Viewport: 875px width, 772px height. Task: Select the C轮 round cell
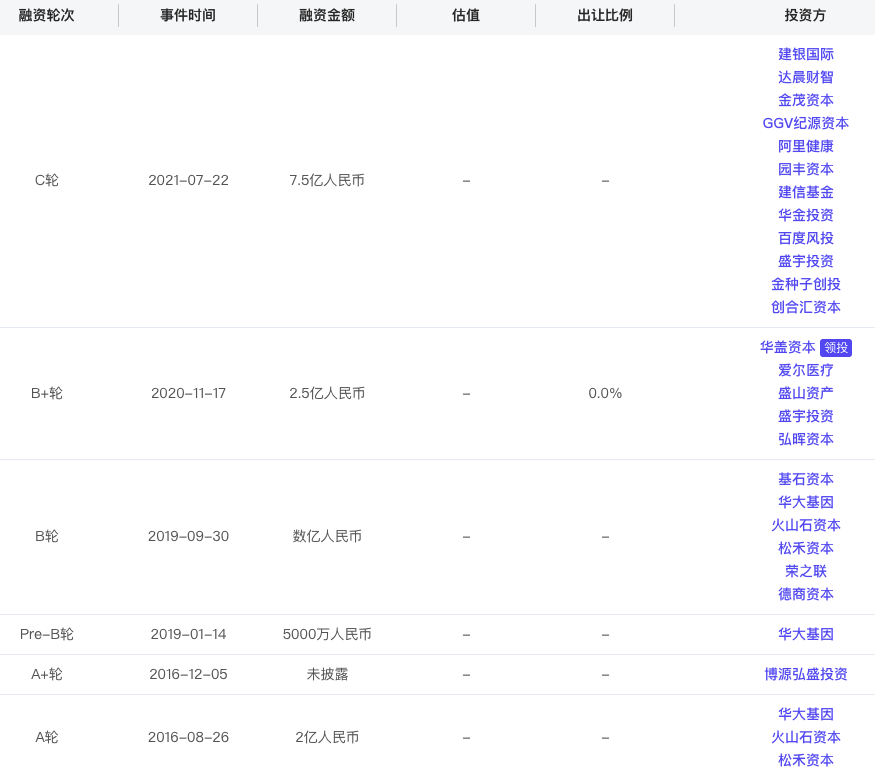[46, 180]
